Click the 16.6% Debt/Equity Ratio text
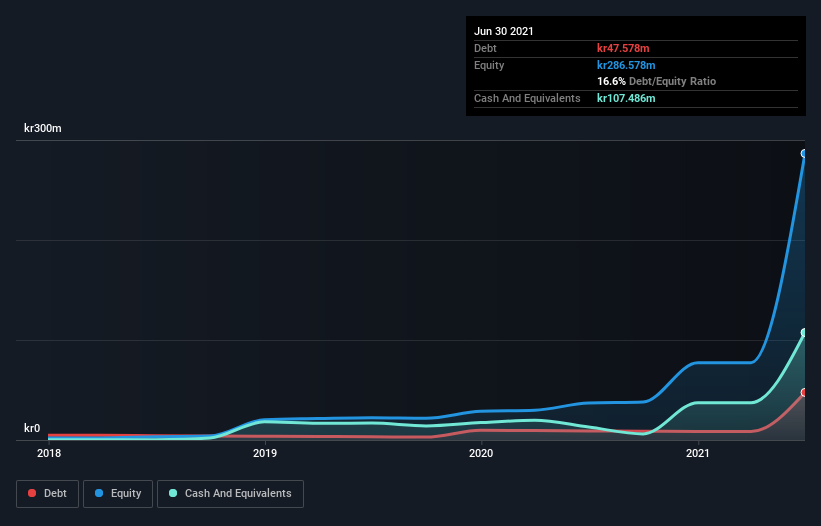Image resolution: width=821 pixels, height=526 pixels. (x=657, y=81)
